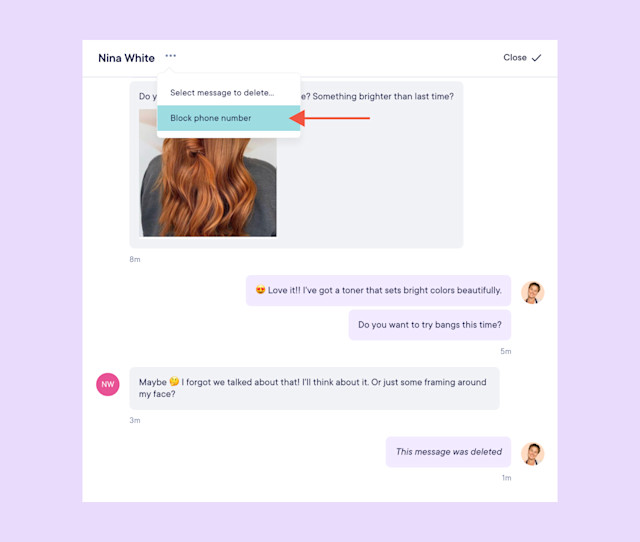
Task: Click the 8m timestamp under photo message
Action: click(x=135, y=259)
